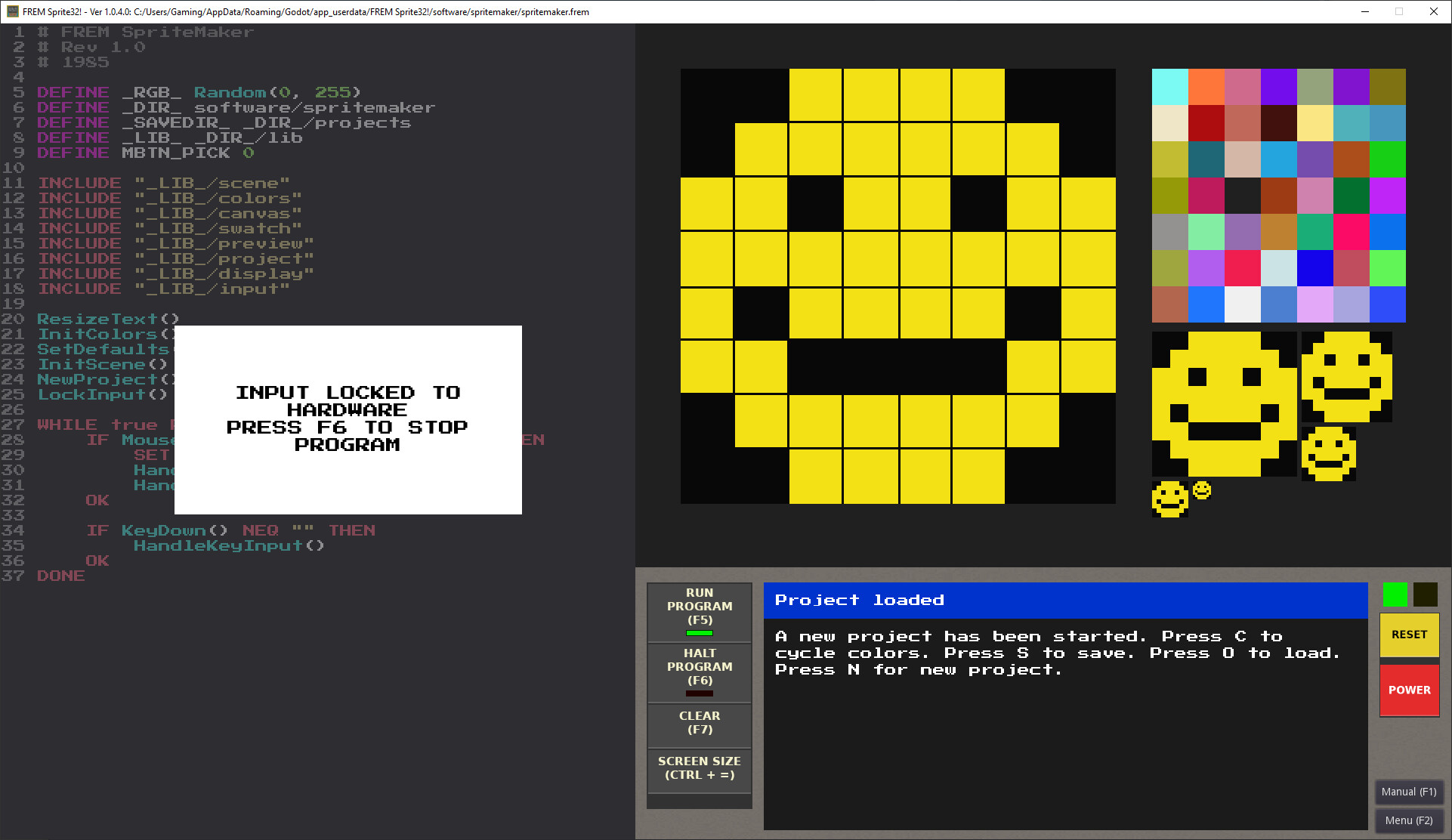Select the medium smiley preview
This screenshot has height=840, width=1452.
[1345, 376]
